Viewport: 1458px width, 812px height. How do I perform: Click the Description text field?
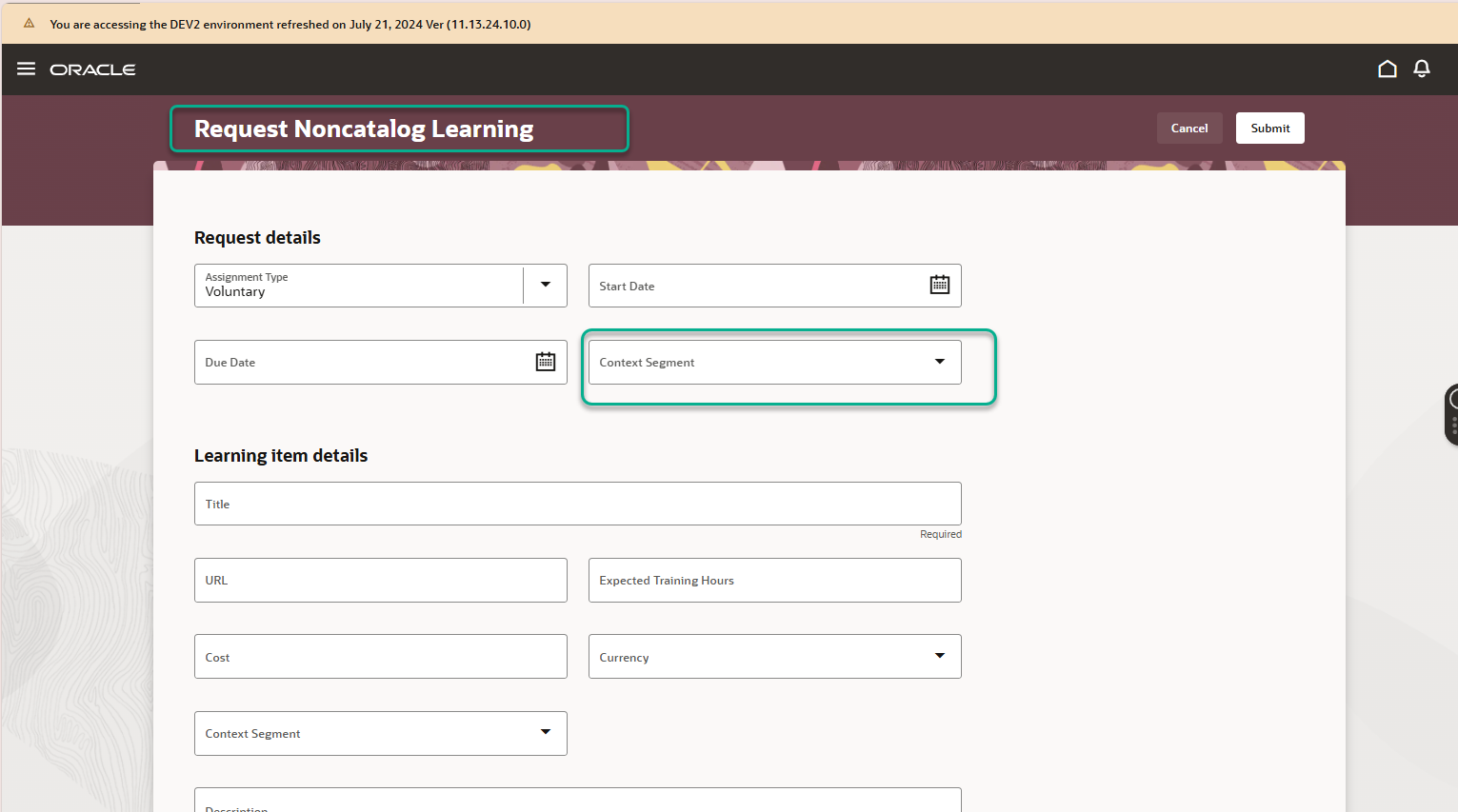(x=578, y=801)
